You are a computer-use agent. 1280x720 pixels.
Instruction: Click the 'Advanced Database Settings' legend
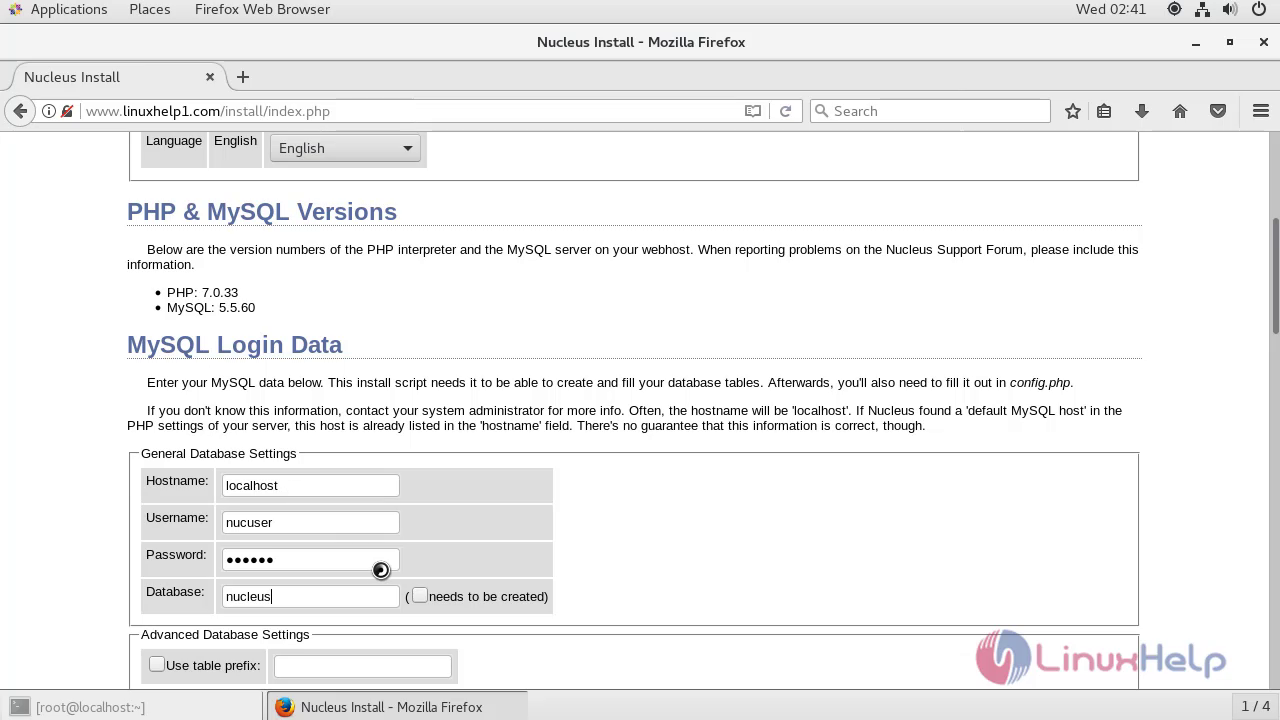225,634
